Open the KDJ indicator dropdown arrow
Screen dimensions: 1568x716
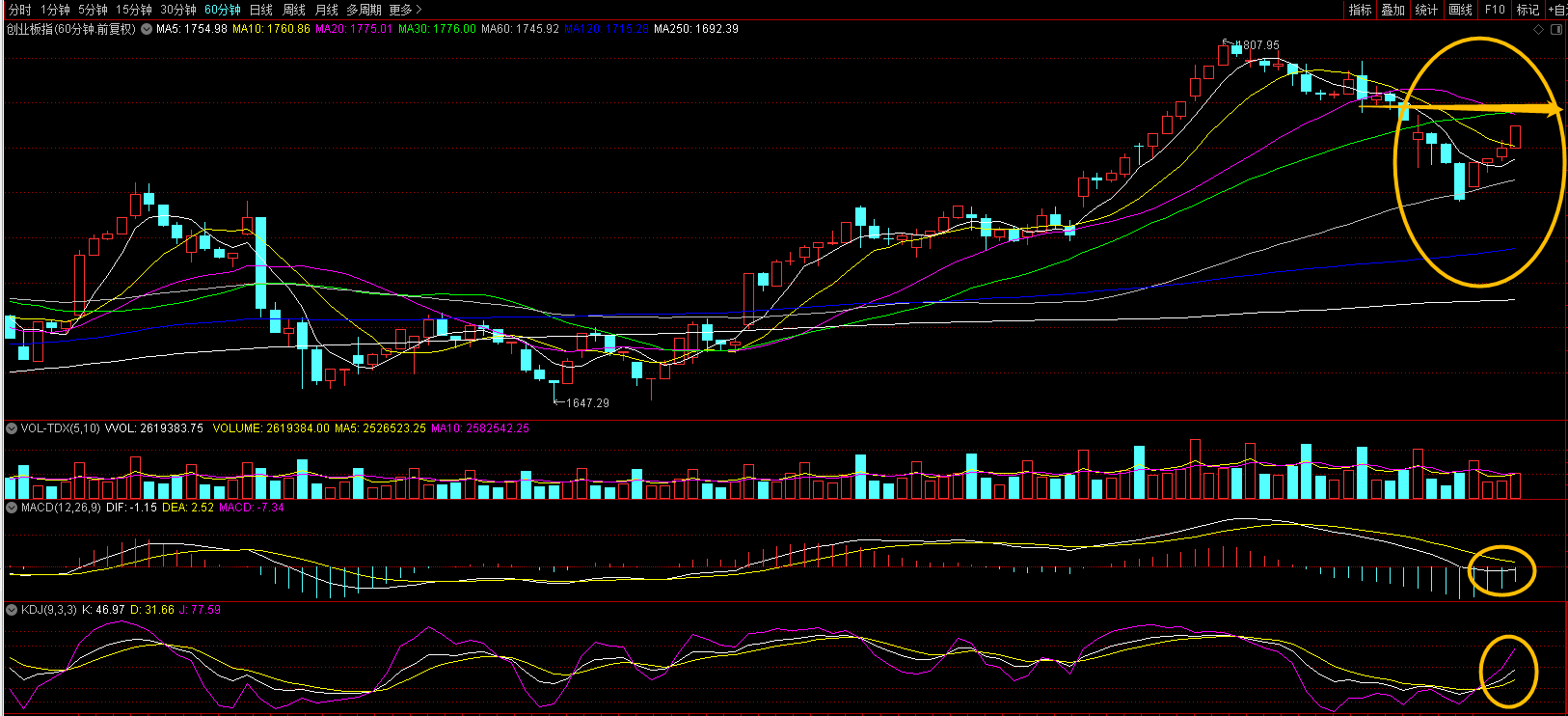[x=12, y=610]
